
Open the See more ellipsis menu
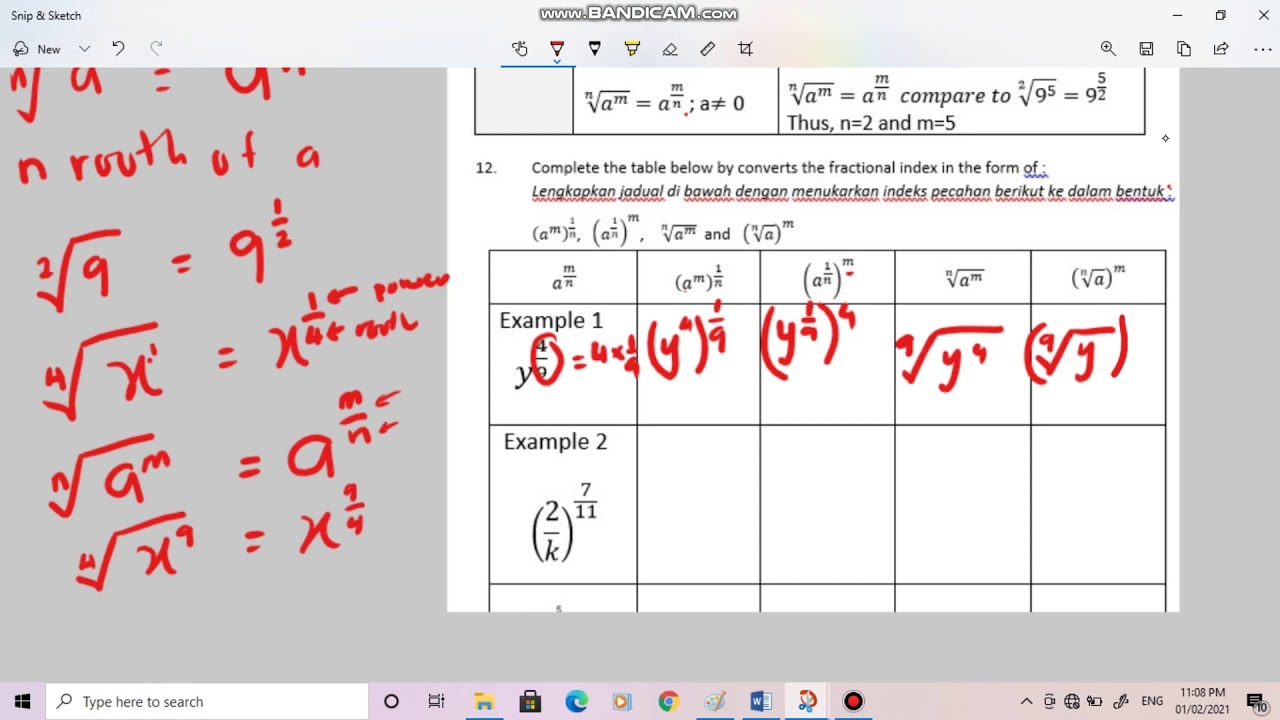(x=1262, y=48)
